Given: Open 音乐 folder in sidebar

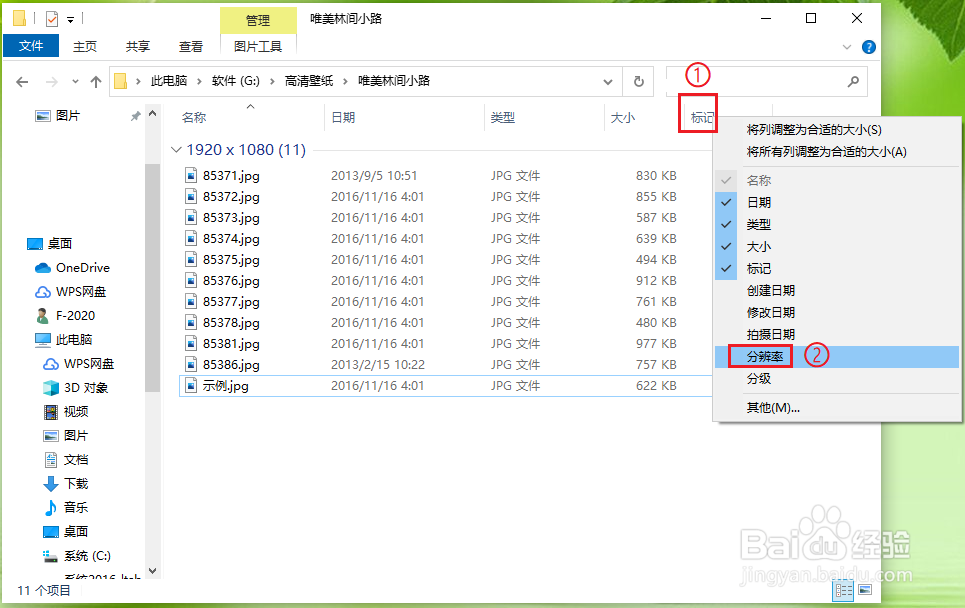Looking at the screenshot, I should tap(66, 508).
